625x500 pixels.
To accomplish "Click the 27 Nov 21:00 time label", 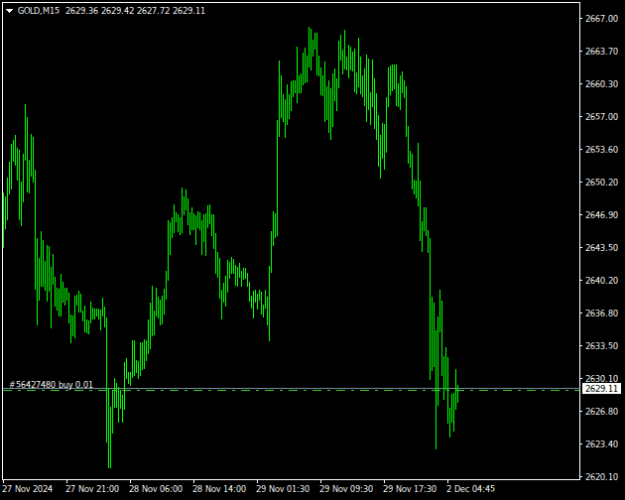I will pos(92,489).
